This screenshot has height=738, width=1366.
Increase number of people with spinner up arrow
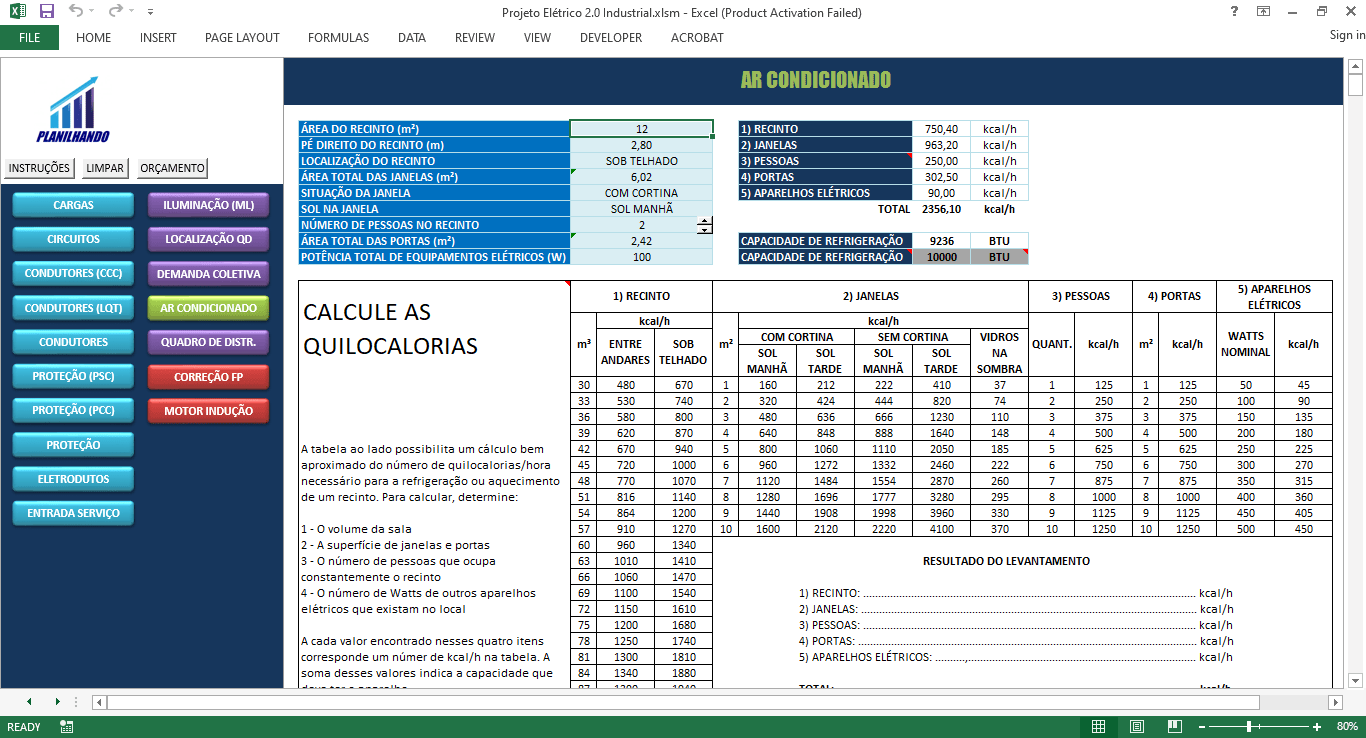pyautogui.click(x=704, y=221)
